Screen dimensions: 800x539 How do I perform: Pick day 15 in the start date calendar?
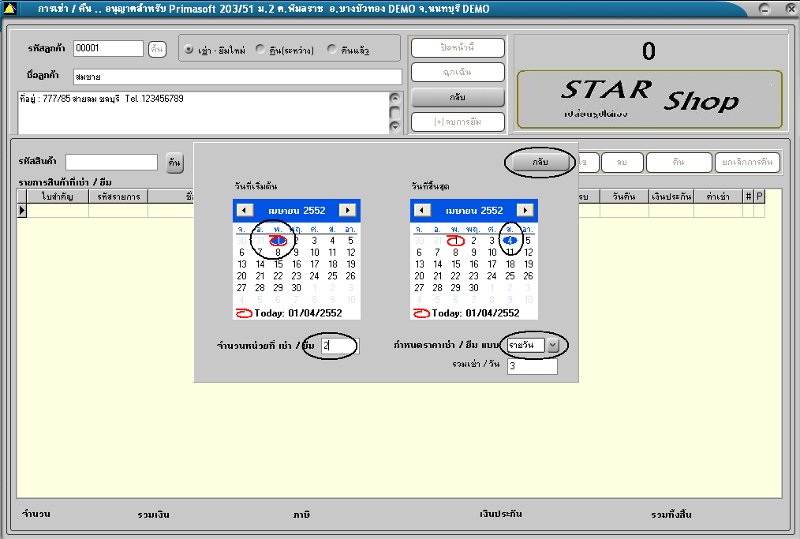tap(278, 264)
